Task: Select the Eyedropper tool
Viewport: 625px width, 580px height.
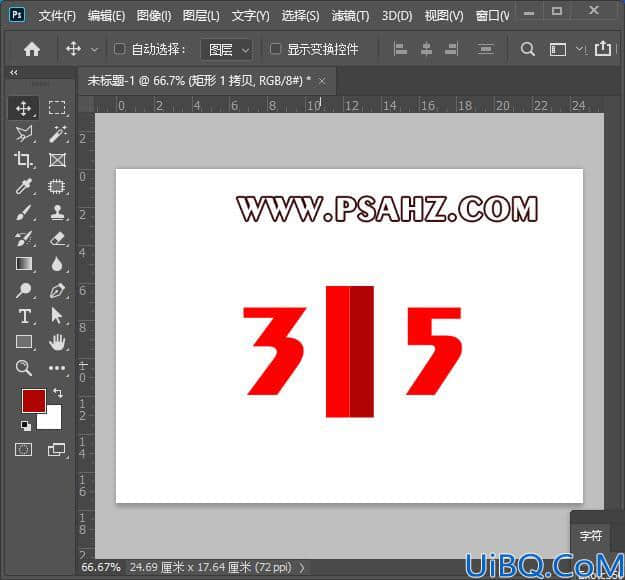Action: [x=24, y=186]
